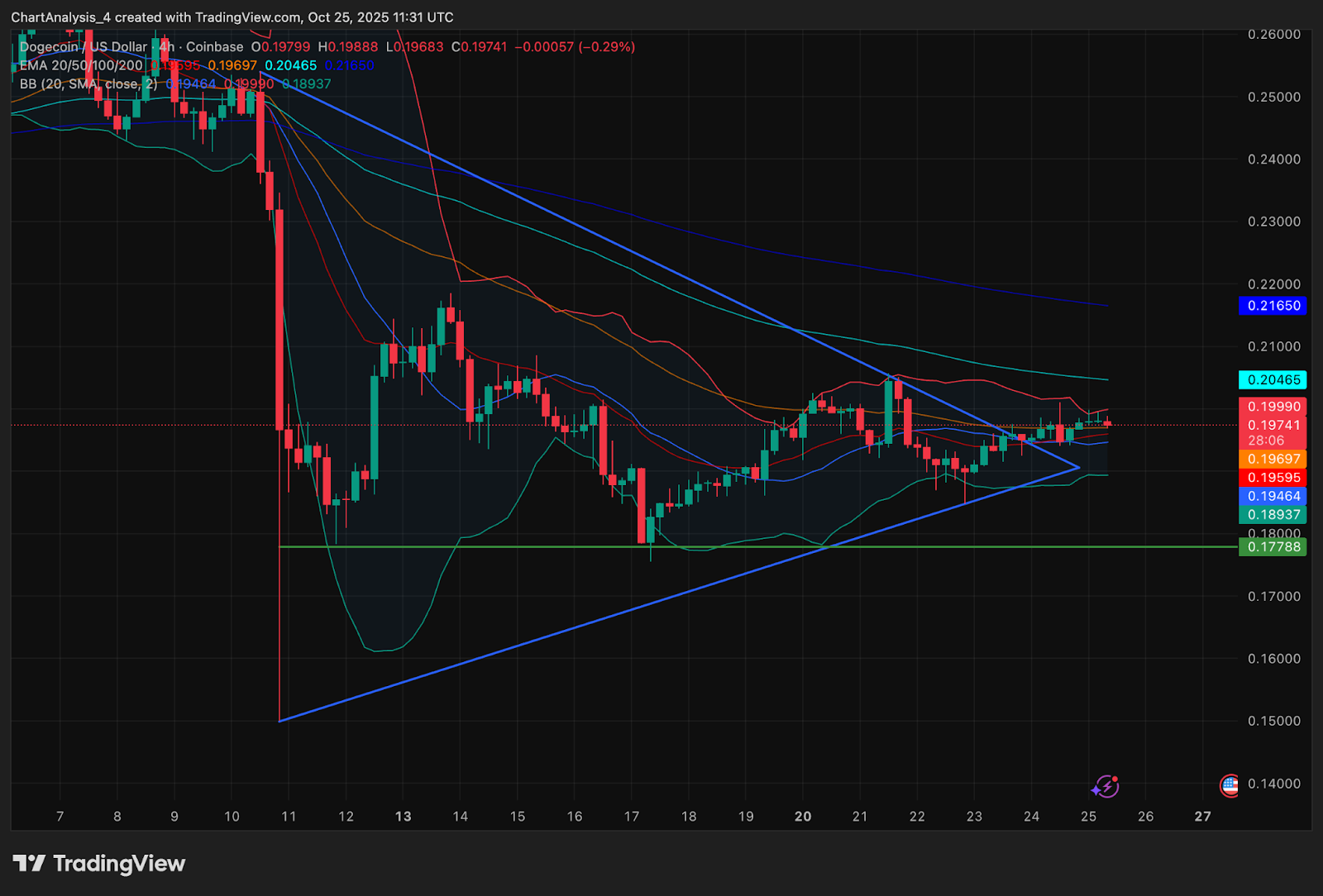Click the purple lightning event icon
The width and height of the screenshot is (1323, 896).
1105,786
